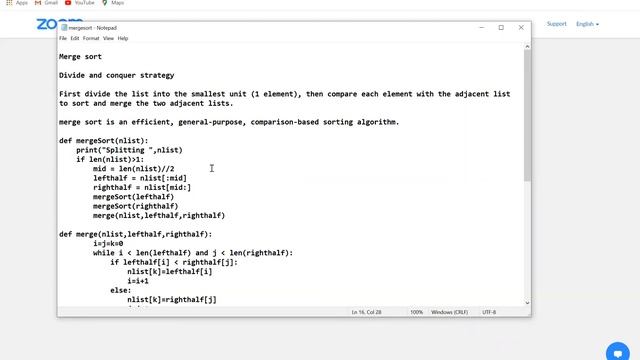Open the Support link on Zoom page
Viewport: 640px width, 360px height.
coord(557,24)
